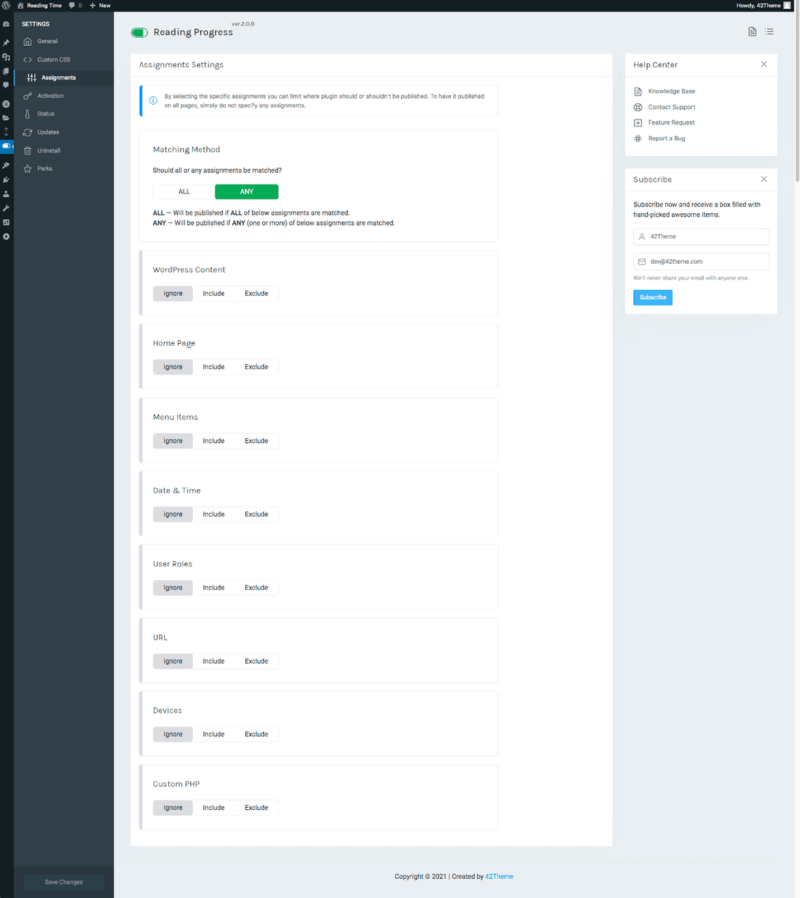The width and height of the screenshot is (800, 898).
Task: Set URL assignment to Include
Action: tap(214, 661)
